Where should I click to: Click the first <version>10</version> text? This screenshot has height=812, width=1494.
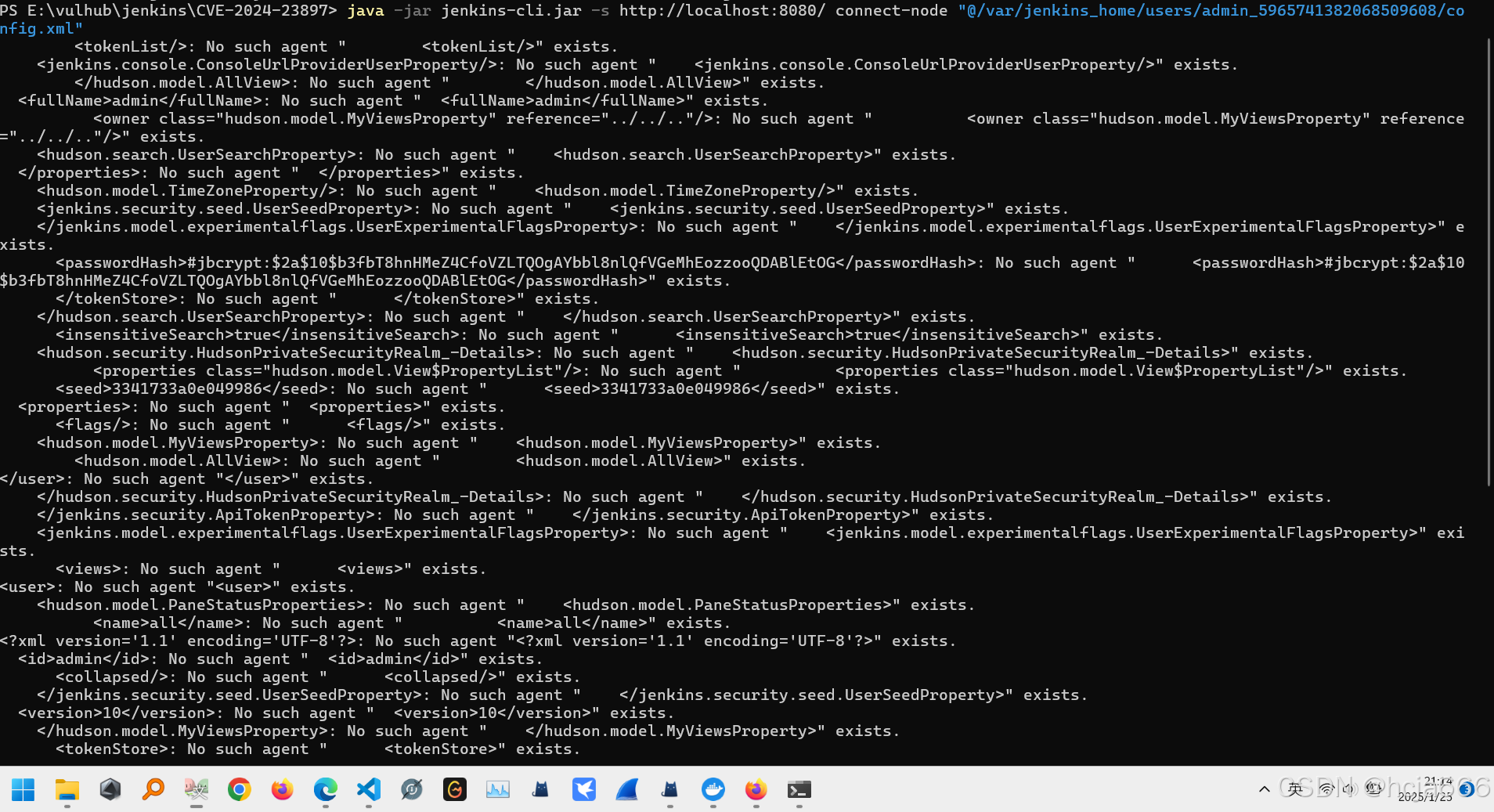(x=117, y=713)
